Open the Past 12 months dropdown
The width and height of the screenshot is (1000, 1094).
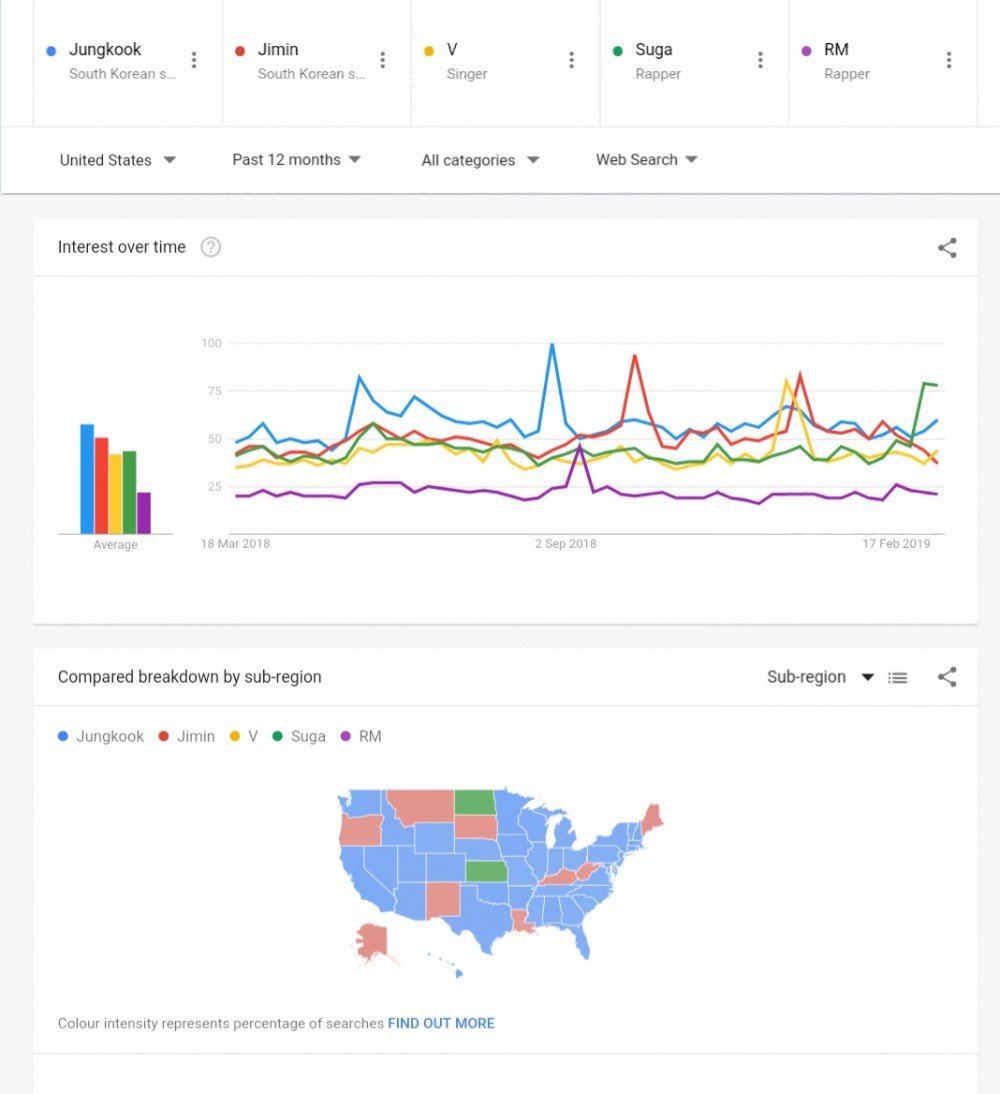click(x=297, y=160)
